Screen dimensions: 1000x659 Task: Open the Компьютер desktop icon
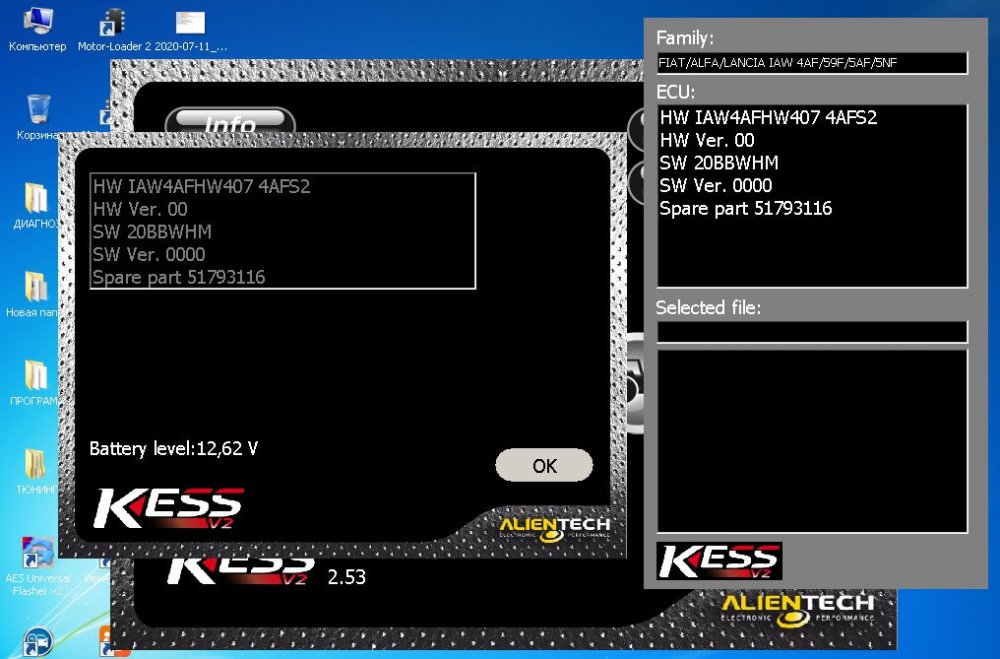37,29
